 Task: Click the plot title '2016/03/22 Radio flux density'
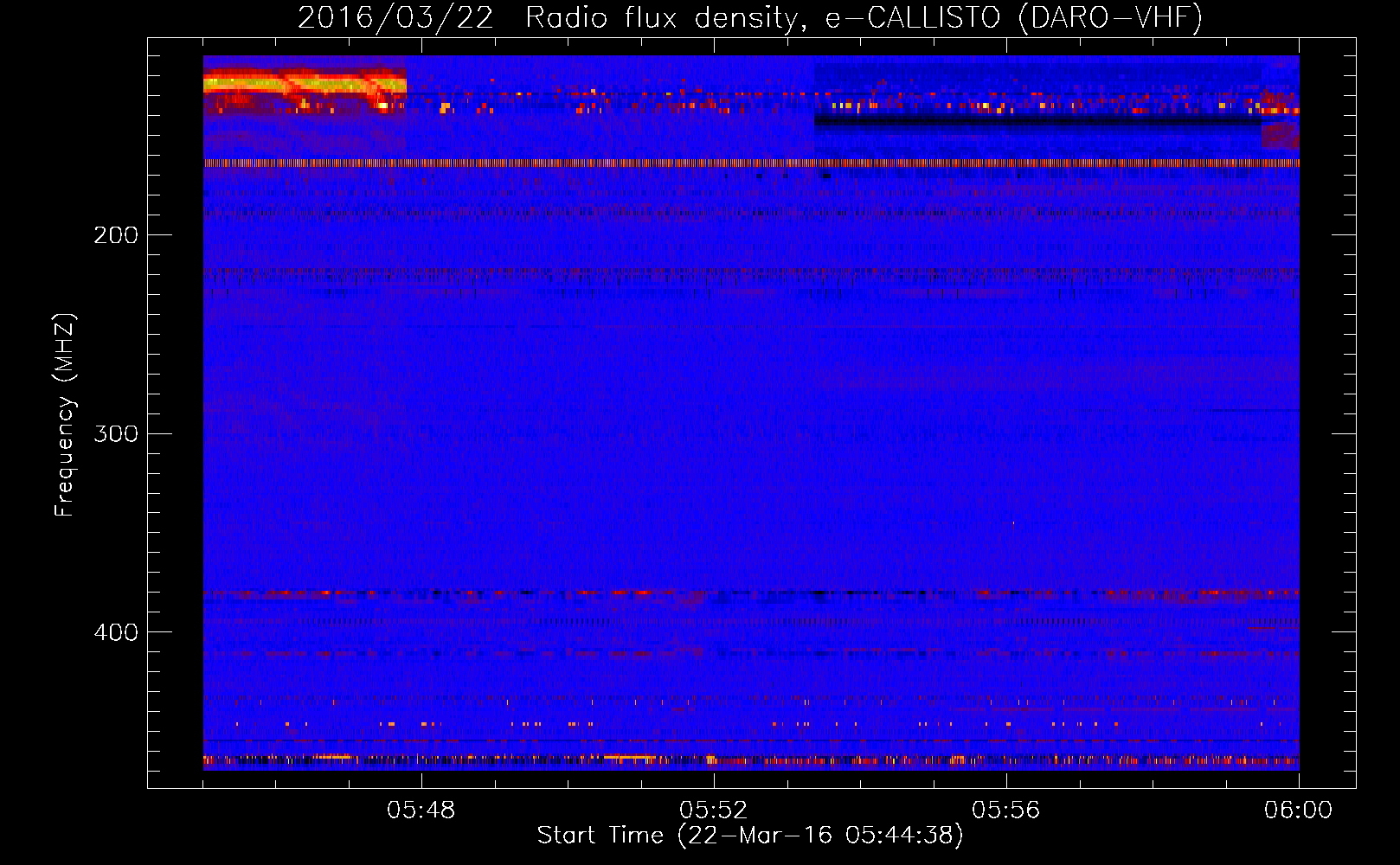[547, 18]
